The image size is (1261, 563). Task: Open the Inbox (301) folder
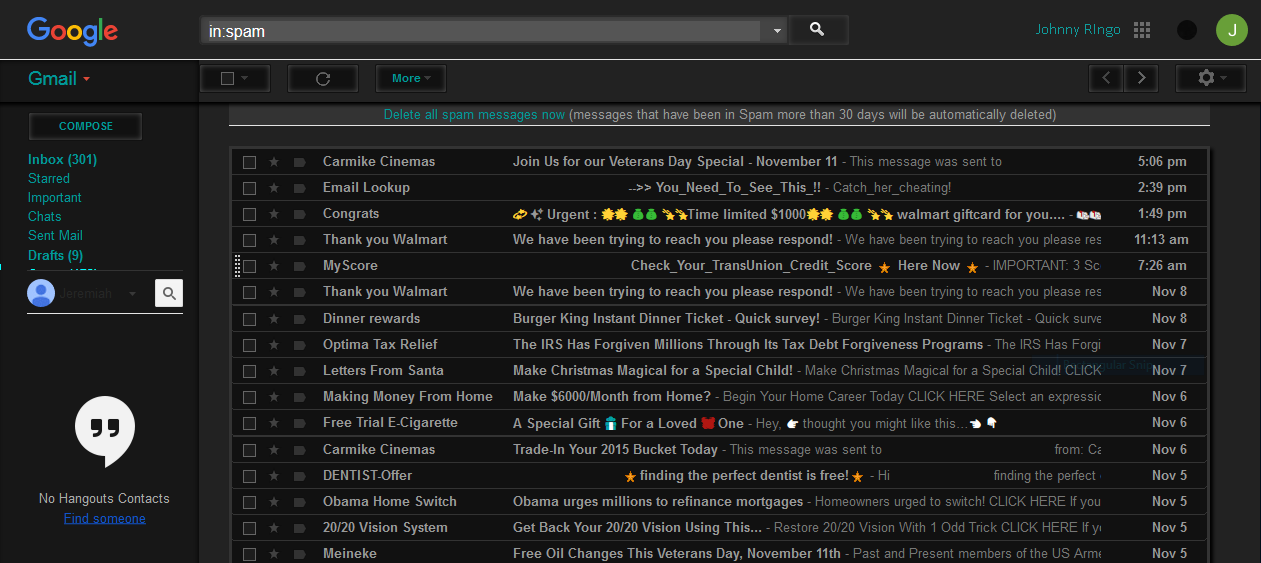coord(62,159)
